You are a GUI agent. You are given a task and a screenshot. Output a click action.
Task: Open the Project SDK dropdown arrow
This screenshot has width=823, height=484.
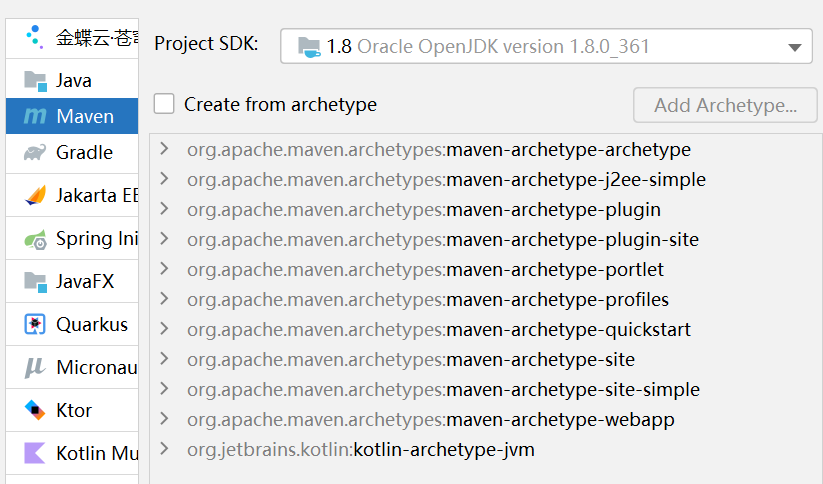click(795, 47)
